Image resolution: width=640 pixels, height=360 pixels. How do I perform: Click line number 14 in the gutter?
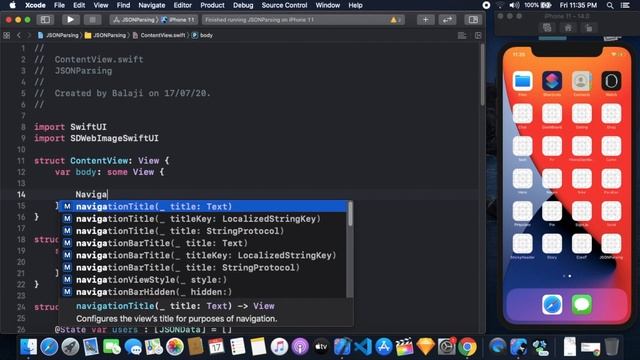tap(21, 195)
